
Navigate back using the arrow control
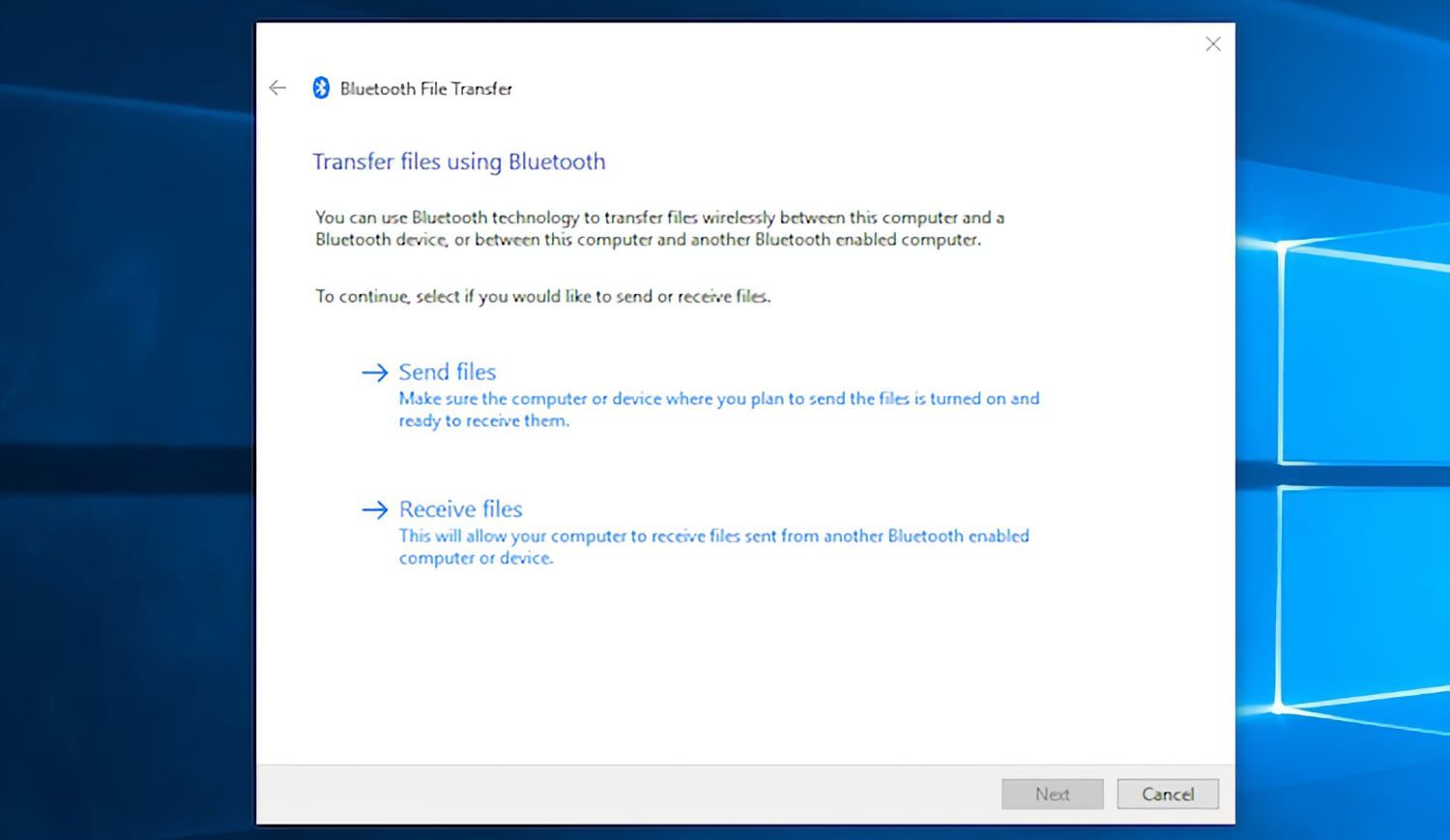[277, 88]
